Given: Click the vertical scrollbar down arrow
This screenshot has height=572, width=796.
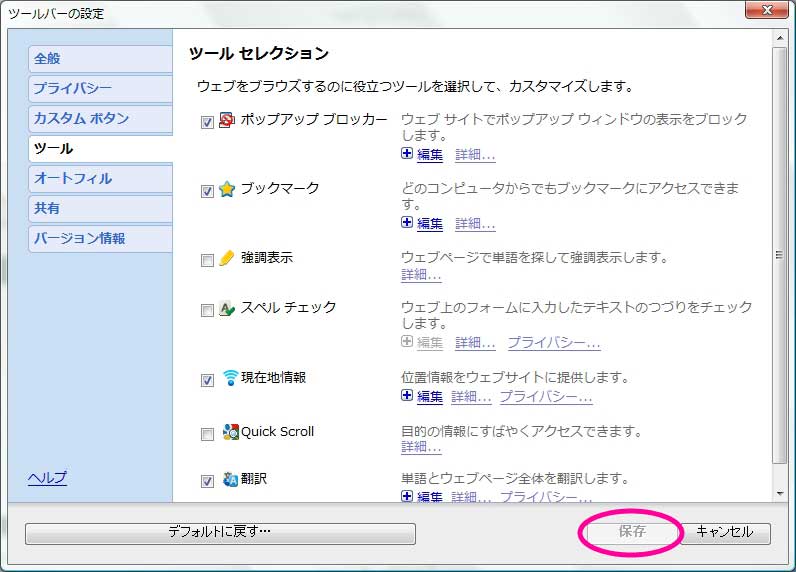Looking at the screenshot, I should [780, 493].
